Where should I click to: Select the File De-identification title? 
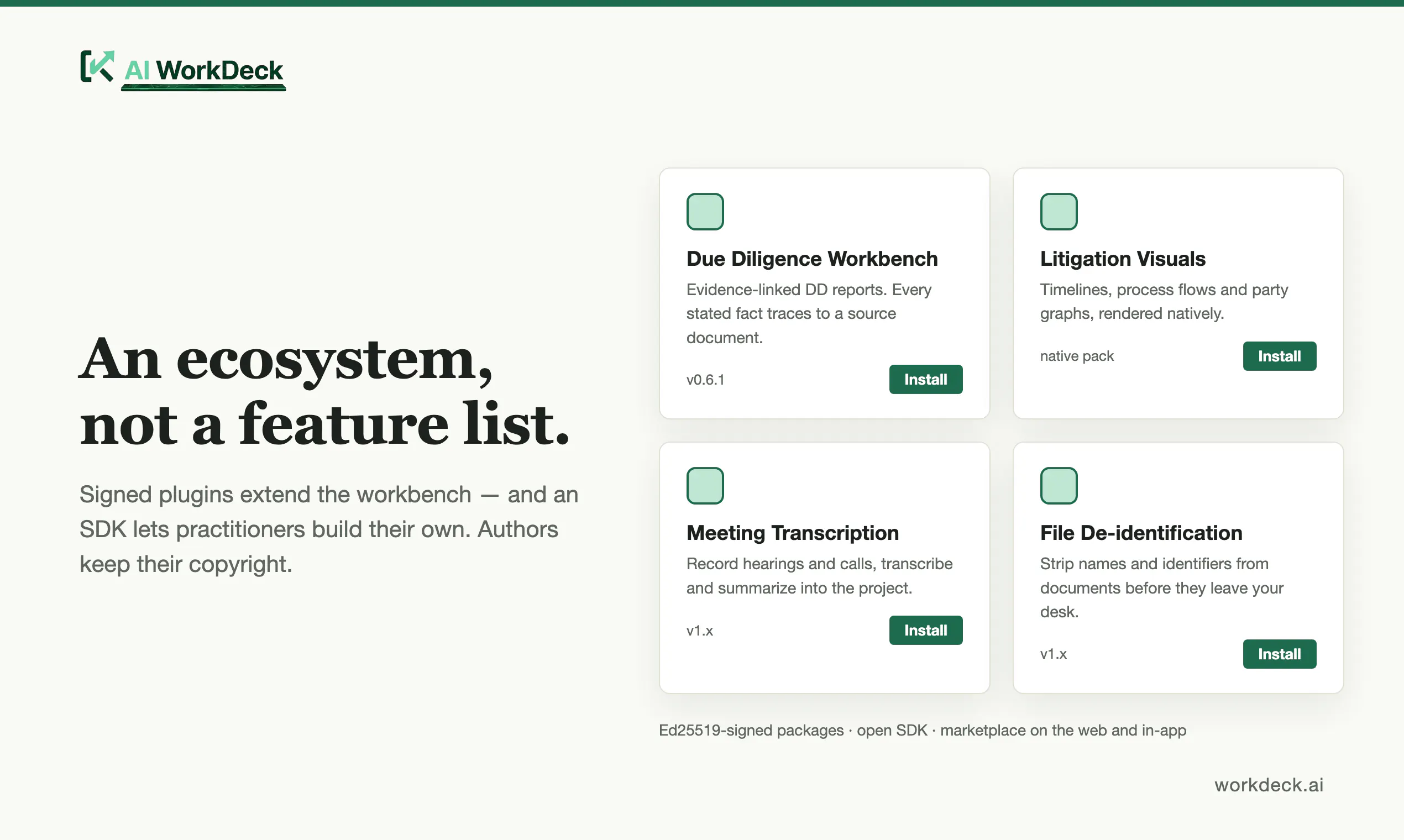[1141, 533]
